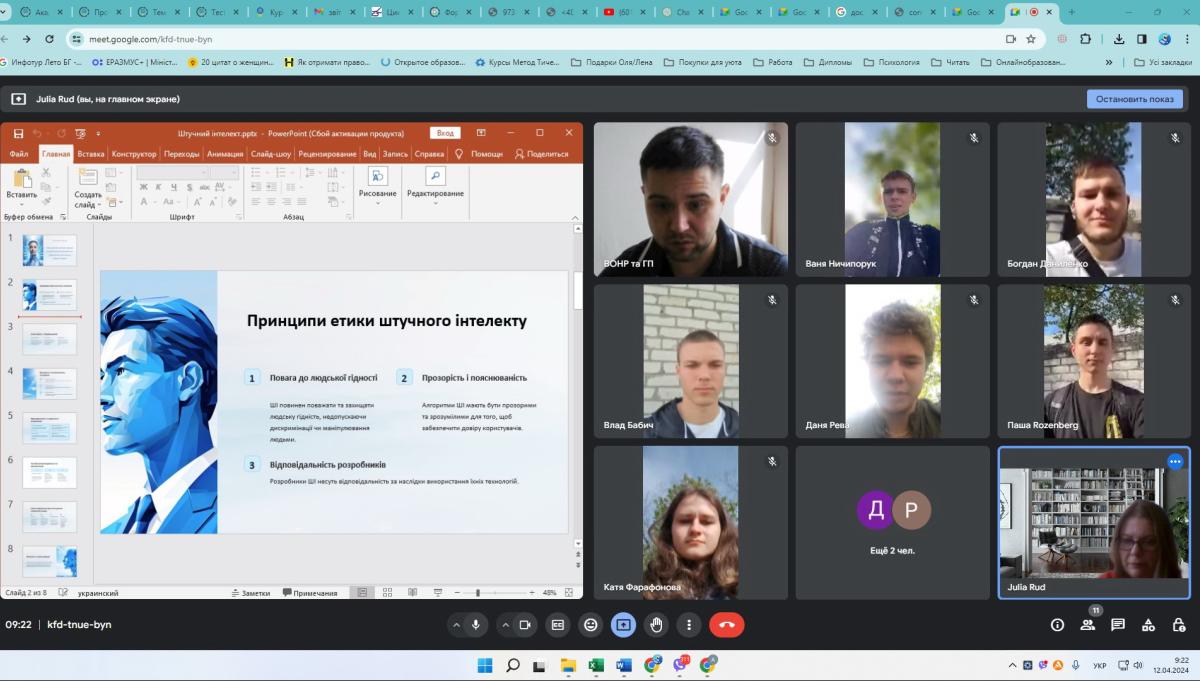Click the present screen icon in Meet
Screen dimensions: 1200x681
[623, 625]
